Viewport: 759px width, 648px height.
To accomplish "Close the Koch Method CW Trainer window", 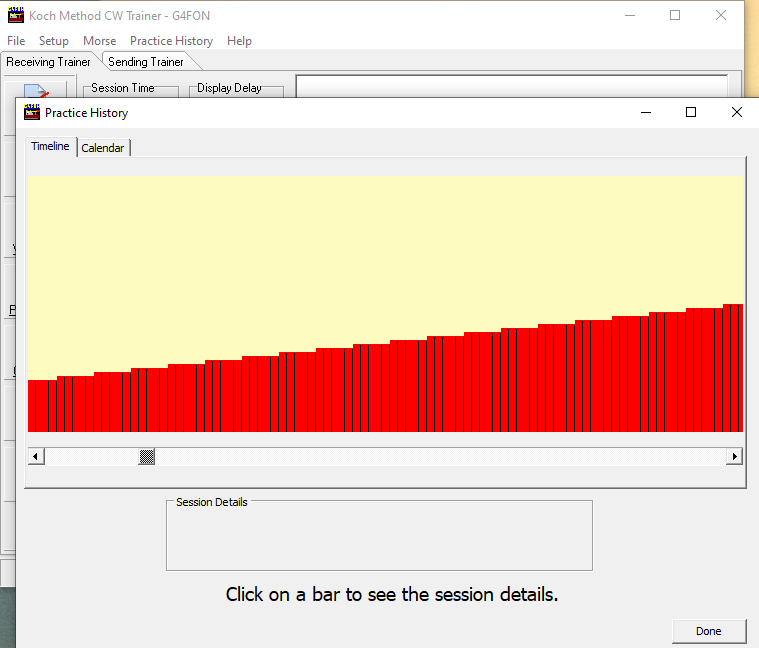I will point(721,15).
